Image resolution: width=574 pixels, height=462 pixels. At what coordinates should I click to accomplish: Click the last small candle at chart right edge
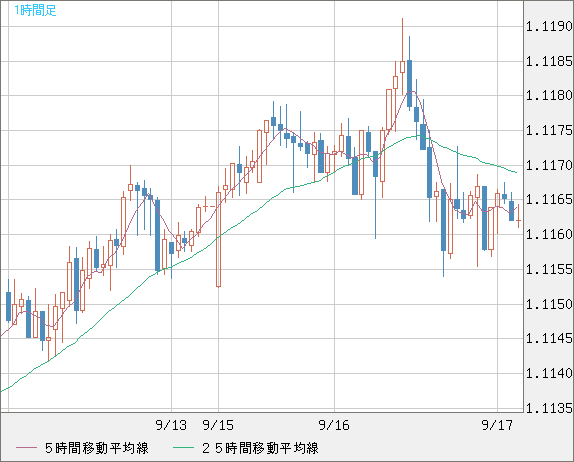pos(518,216)
